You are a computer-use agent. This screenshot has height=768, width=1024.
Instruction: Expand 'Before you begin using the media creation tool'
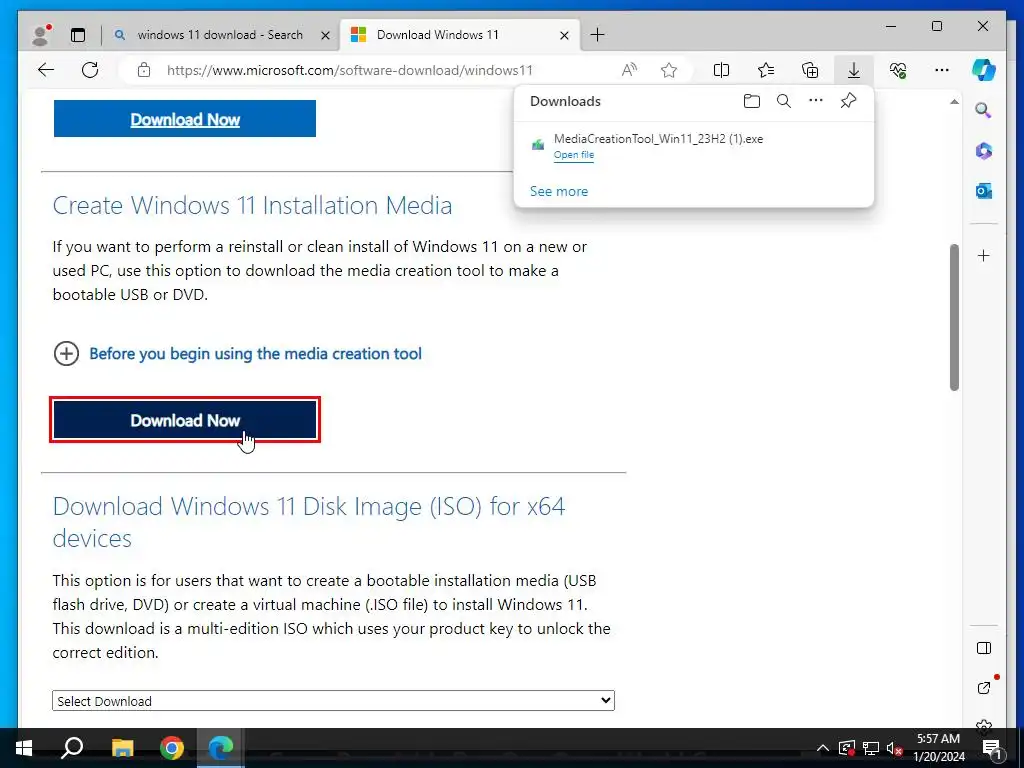tap(238, 353)
